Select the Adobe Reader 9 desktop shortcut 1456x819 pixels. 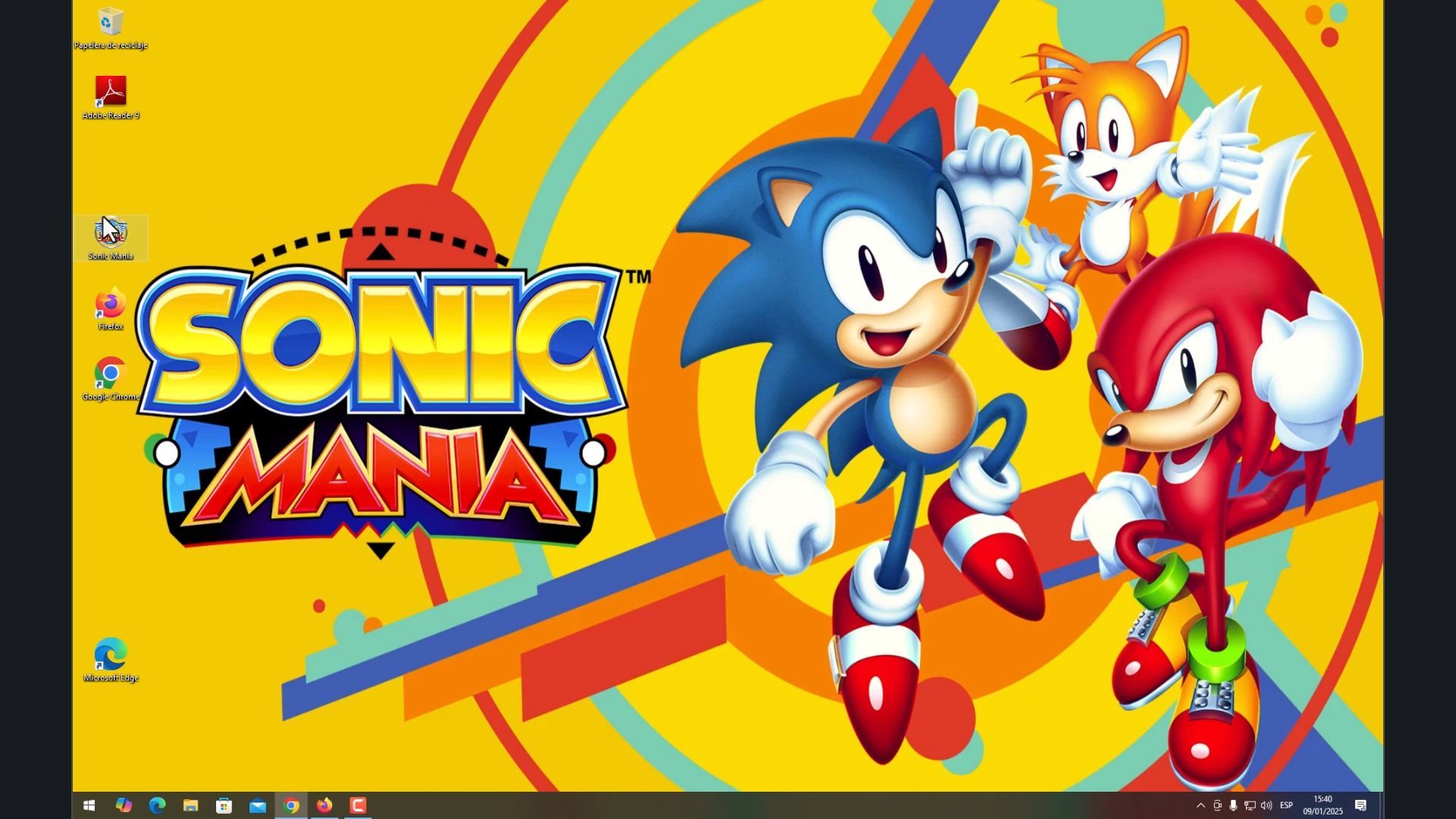click(111, 93)
